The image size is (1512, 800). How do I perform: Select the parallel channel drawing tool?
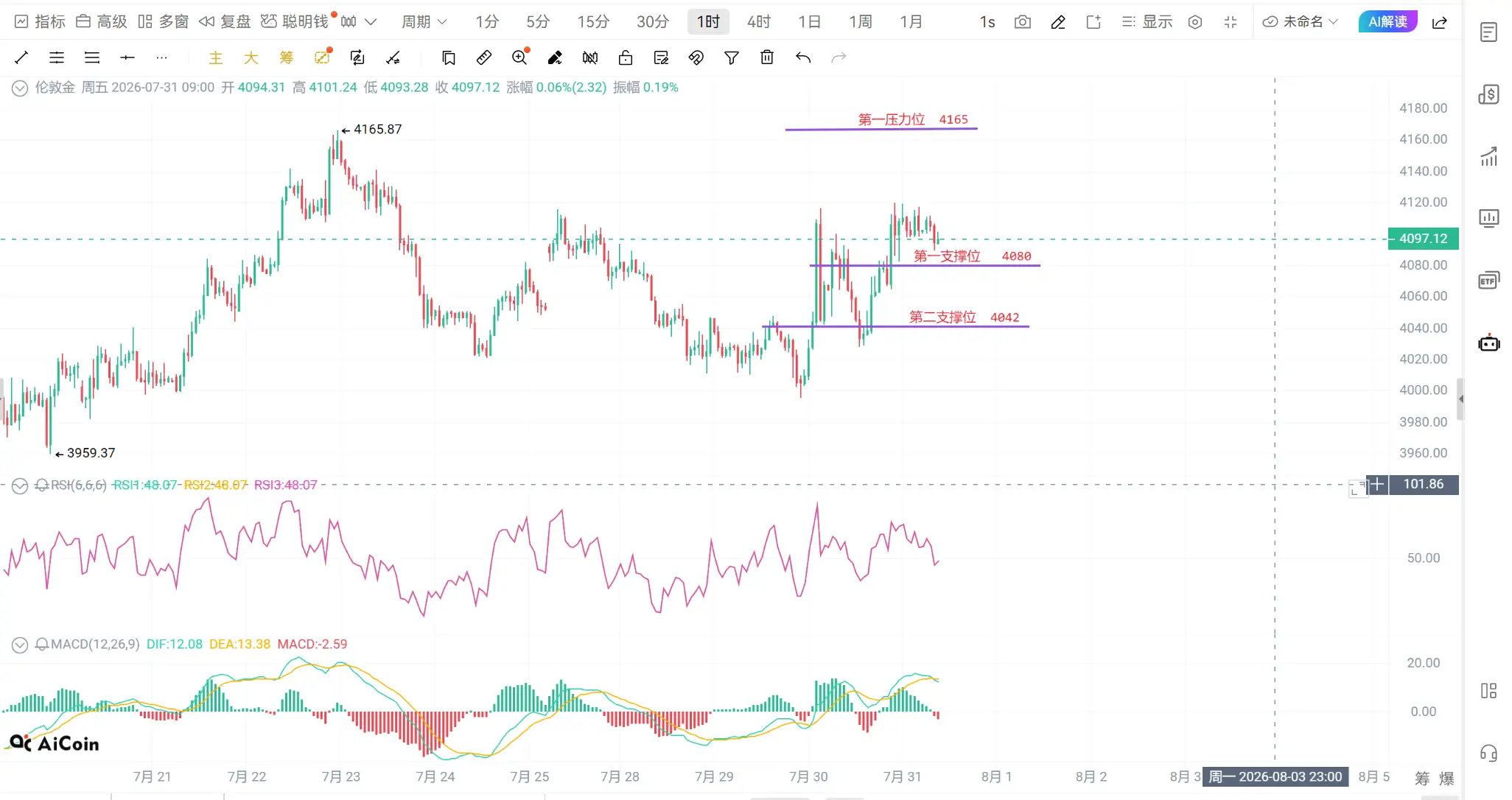click(x=57, y=57)
